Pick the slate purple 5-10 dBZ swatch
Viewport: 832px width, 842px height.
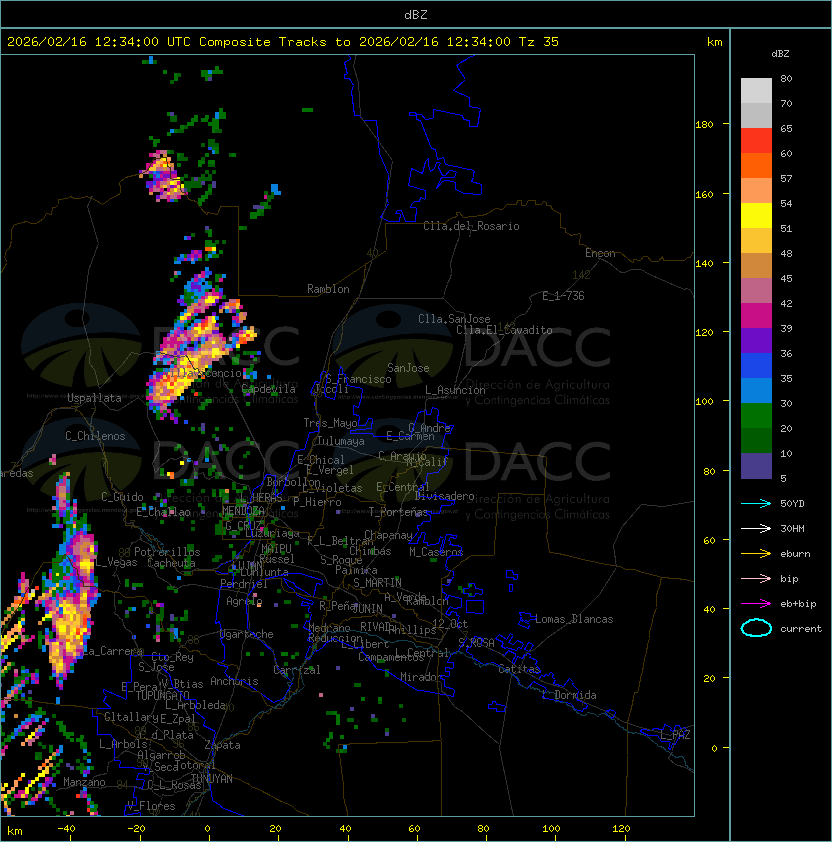pos(756,466)
